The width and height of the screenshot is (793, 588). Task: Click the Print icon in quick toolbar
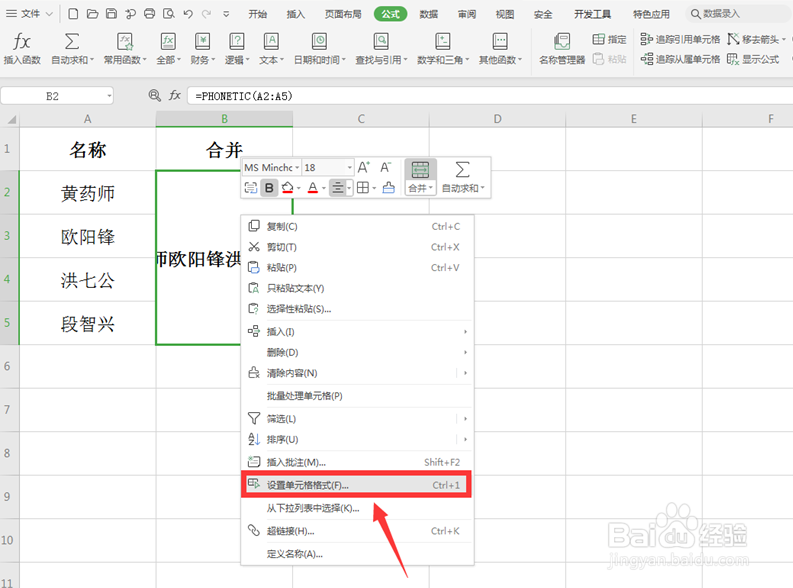click(149, 14)
